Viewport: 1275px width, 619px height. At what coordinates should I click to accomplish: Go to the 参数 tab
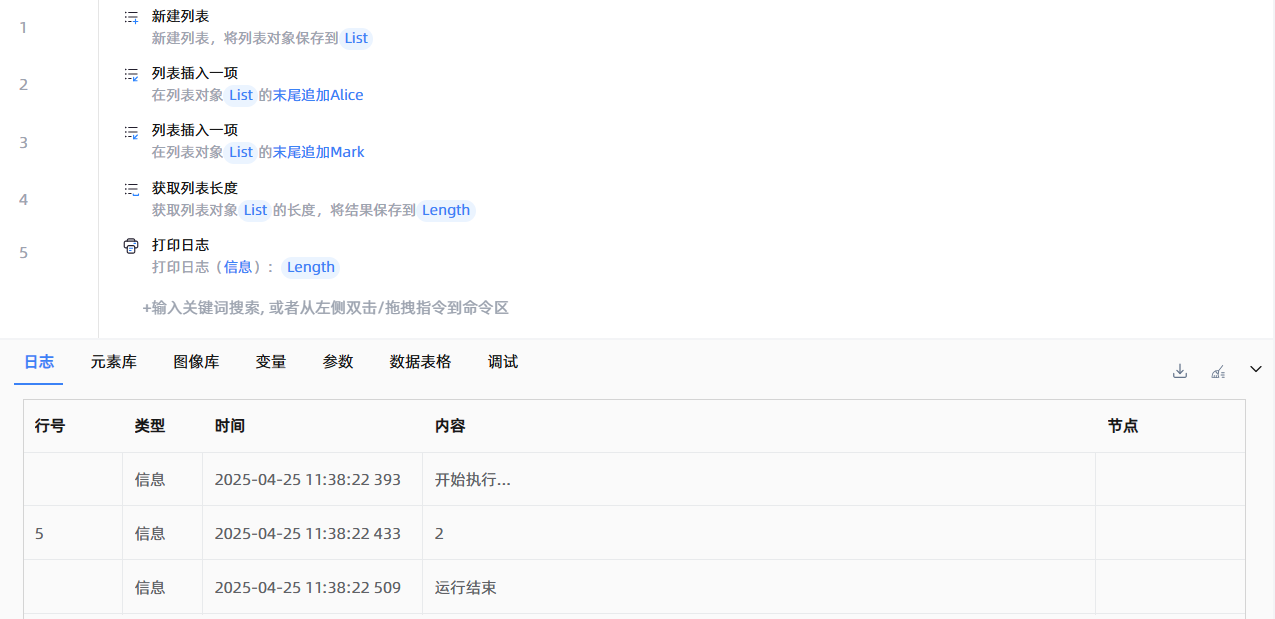click(x=338, y=362)
